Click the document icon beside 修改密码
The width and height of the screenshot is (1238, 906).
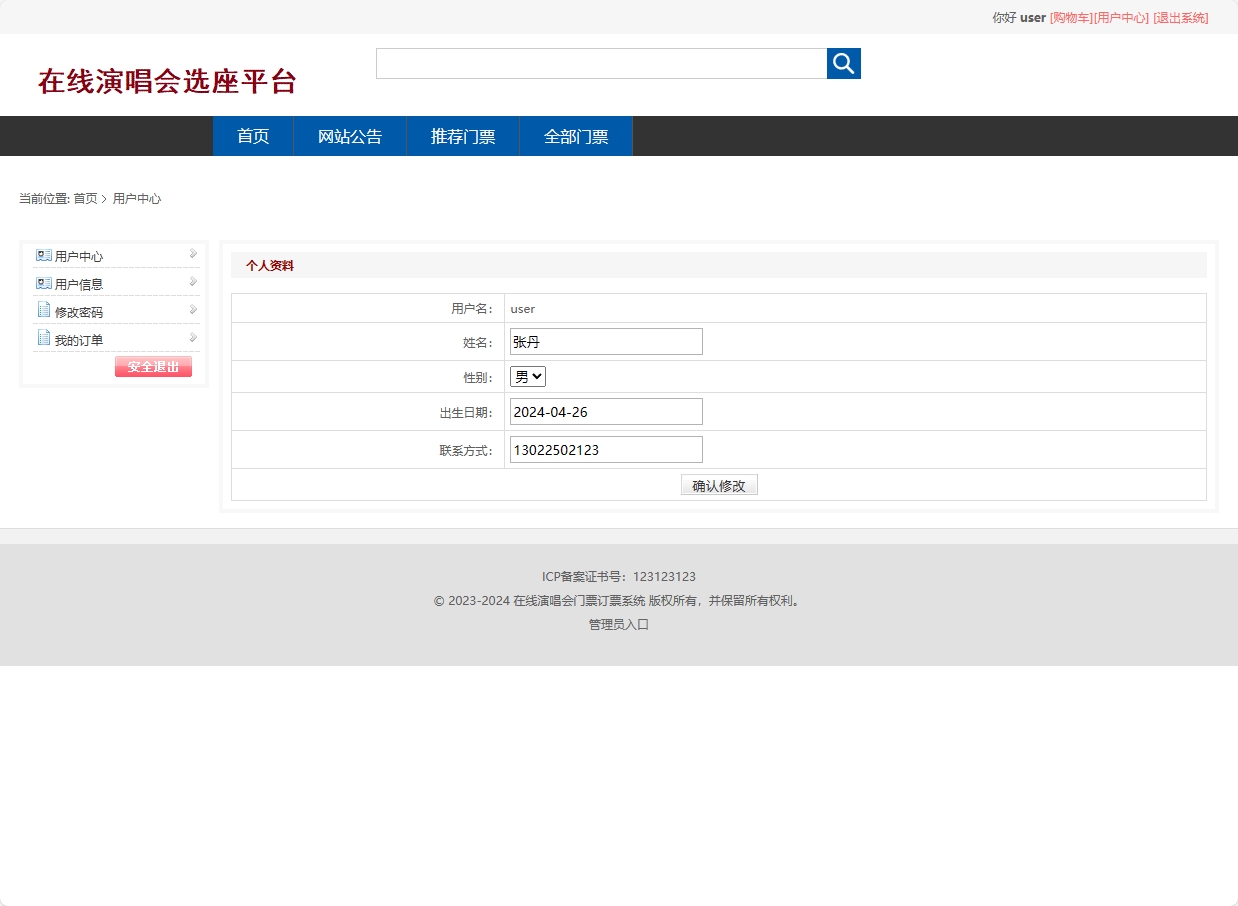point(43,310)
